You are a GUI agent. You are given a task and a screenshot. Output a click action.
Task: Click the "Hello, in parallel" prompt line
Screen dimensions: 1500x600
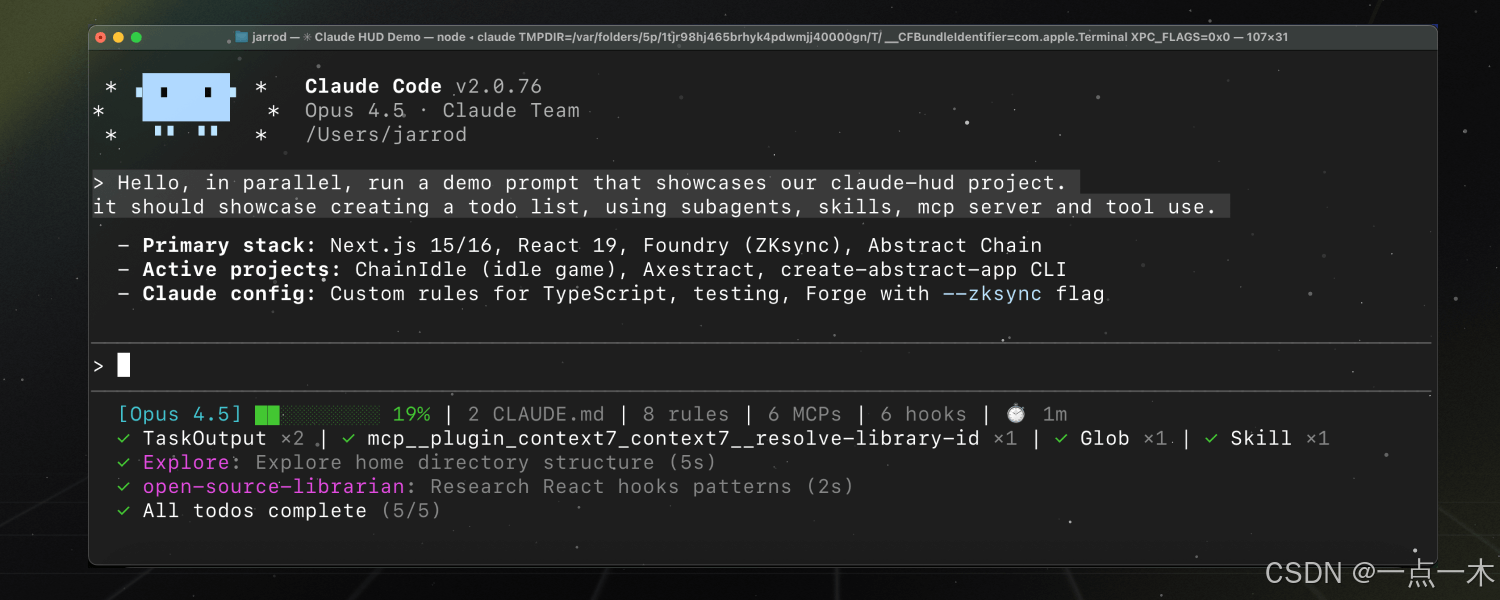coord(580,182)
